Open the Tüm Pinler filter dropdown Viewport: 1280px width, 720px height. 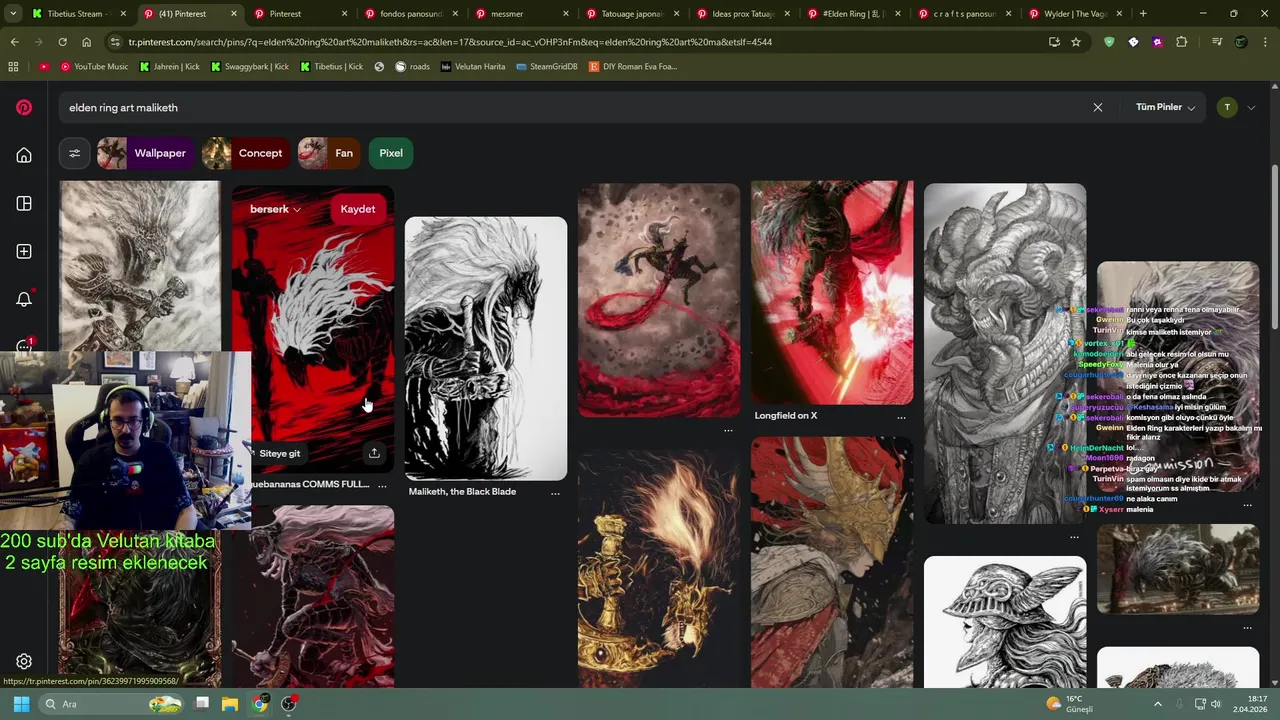click(x=1165, y=107)
